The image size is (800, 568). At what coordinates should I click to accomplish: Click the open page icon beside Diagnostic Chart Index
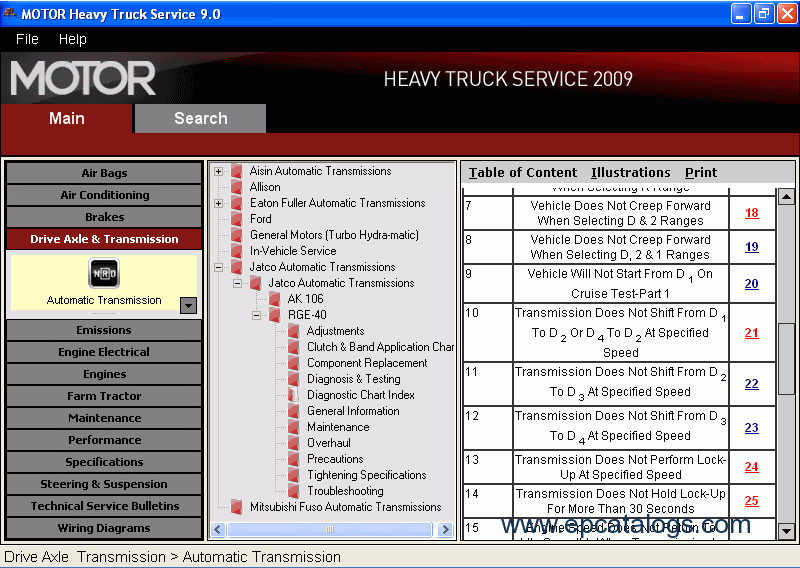[x=293, y=395]
